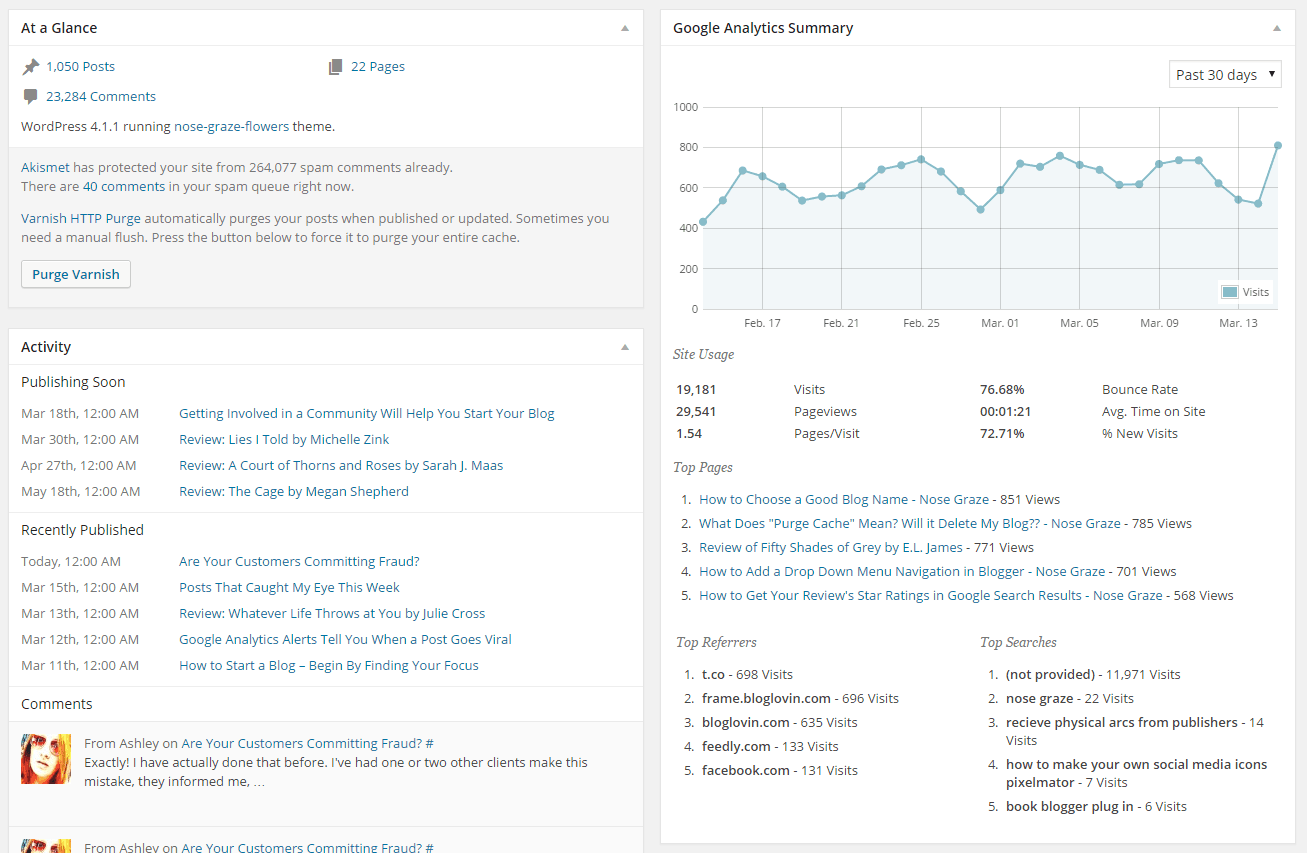Open Posts That Caught My Eye This Week
The image size is (1307, 853).
[x=289, y=587]
